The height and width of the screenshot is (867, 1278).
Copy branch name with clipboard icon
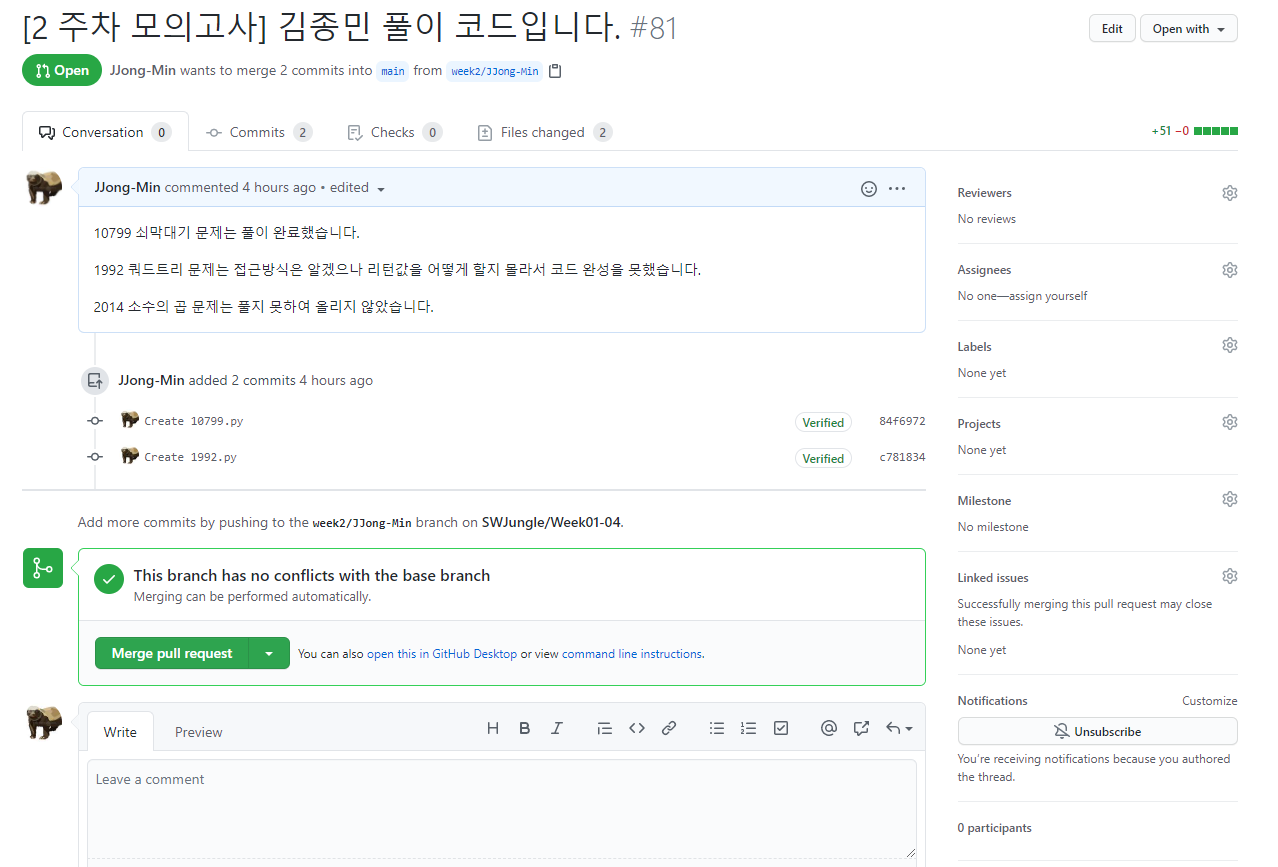(555, 71)
